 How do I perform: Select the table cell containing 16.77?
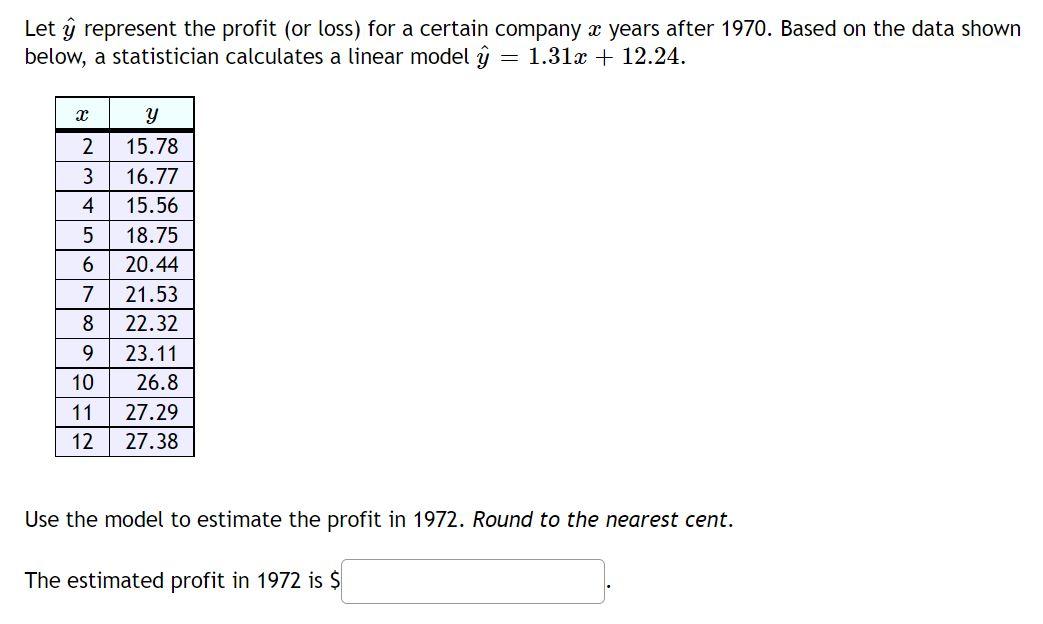pyautogui.click(x=151, y=175)
